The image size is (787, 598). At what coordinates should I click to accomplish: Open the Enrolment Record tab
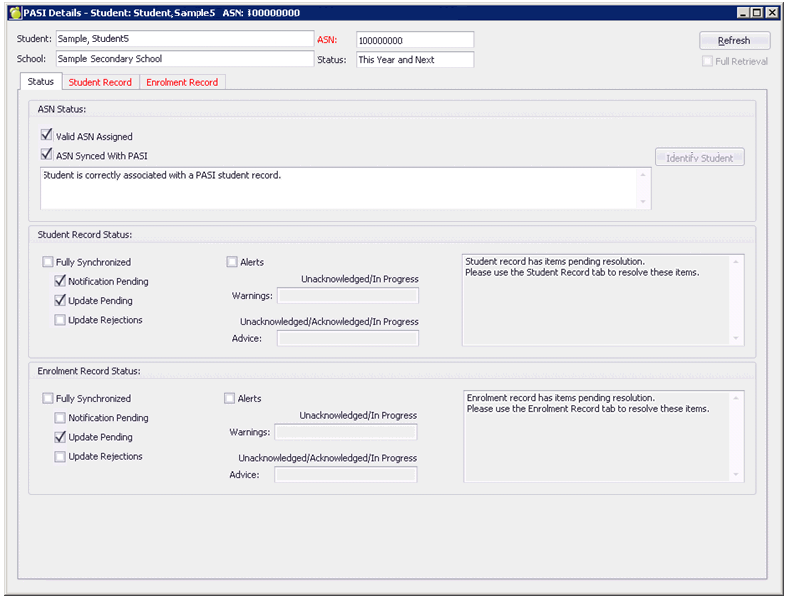click(182, 82)
